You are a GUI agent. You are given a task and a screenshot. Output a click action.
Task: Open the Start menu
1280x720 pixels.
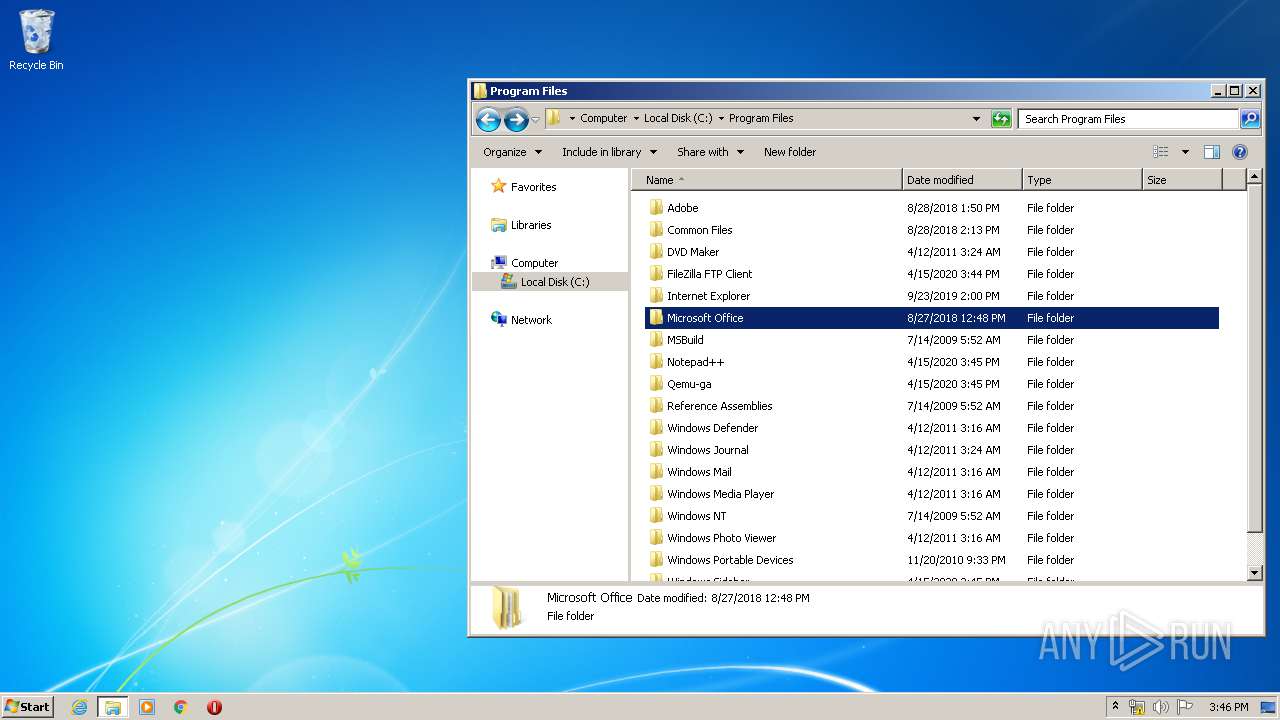[x=27, y=706]
